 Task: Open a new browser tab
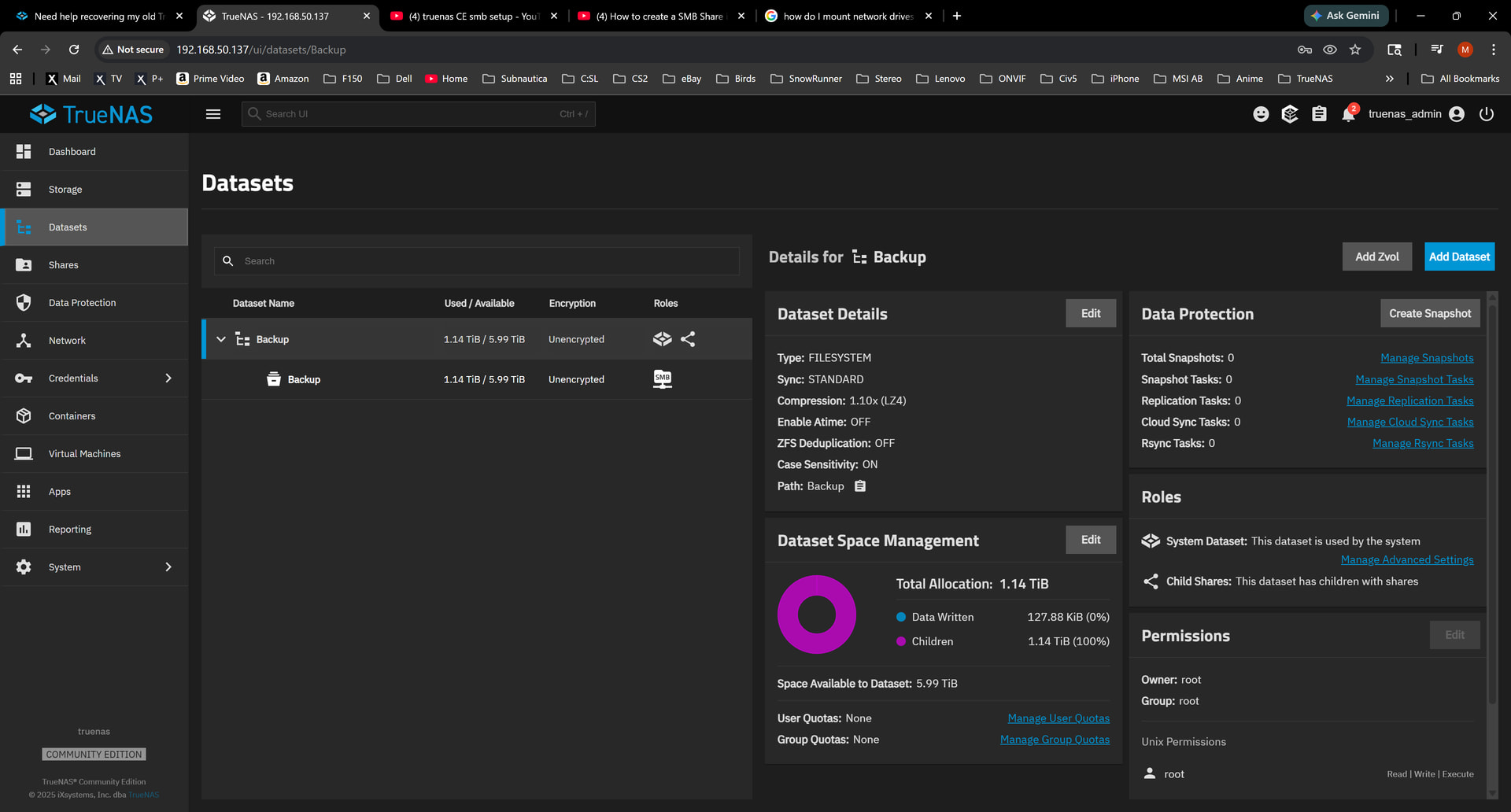click(957, 16)
